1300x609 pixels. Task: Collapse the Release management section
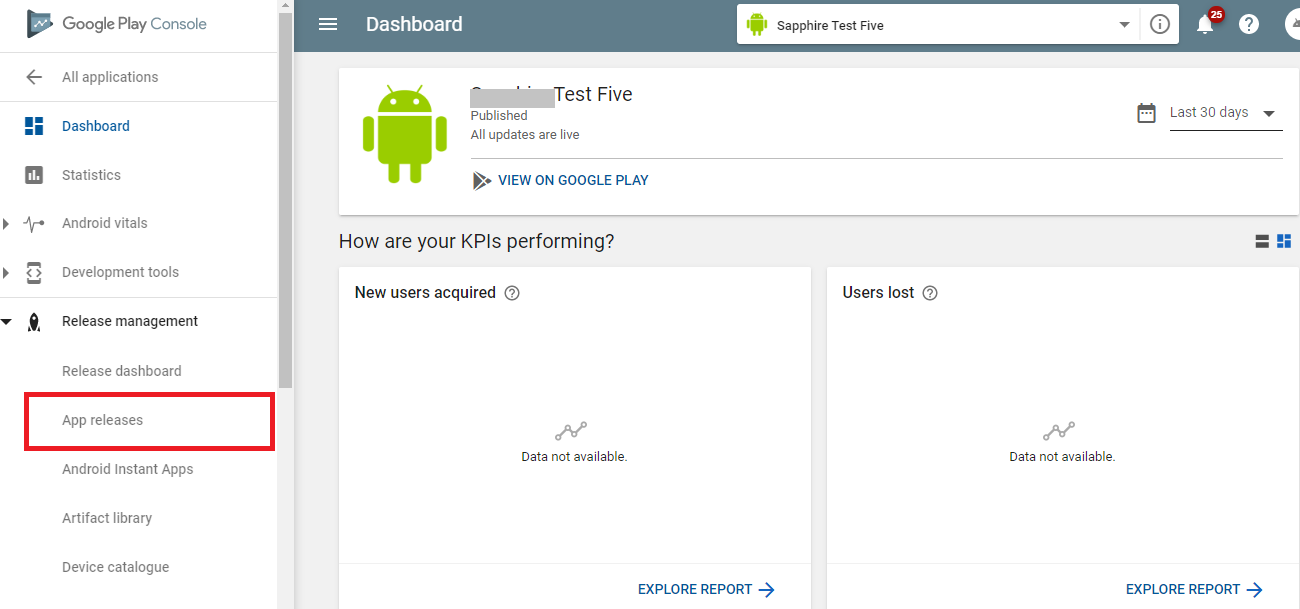click(6, 322)
